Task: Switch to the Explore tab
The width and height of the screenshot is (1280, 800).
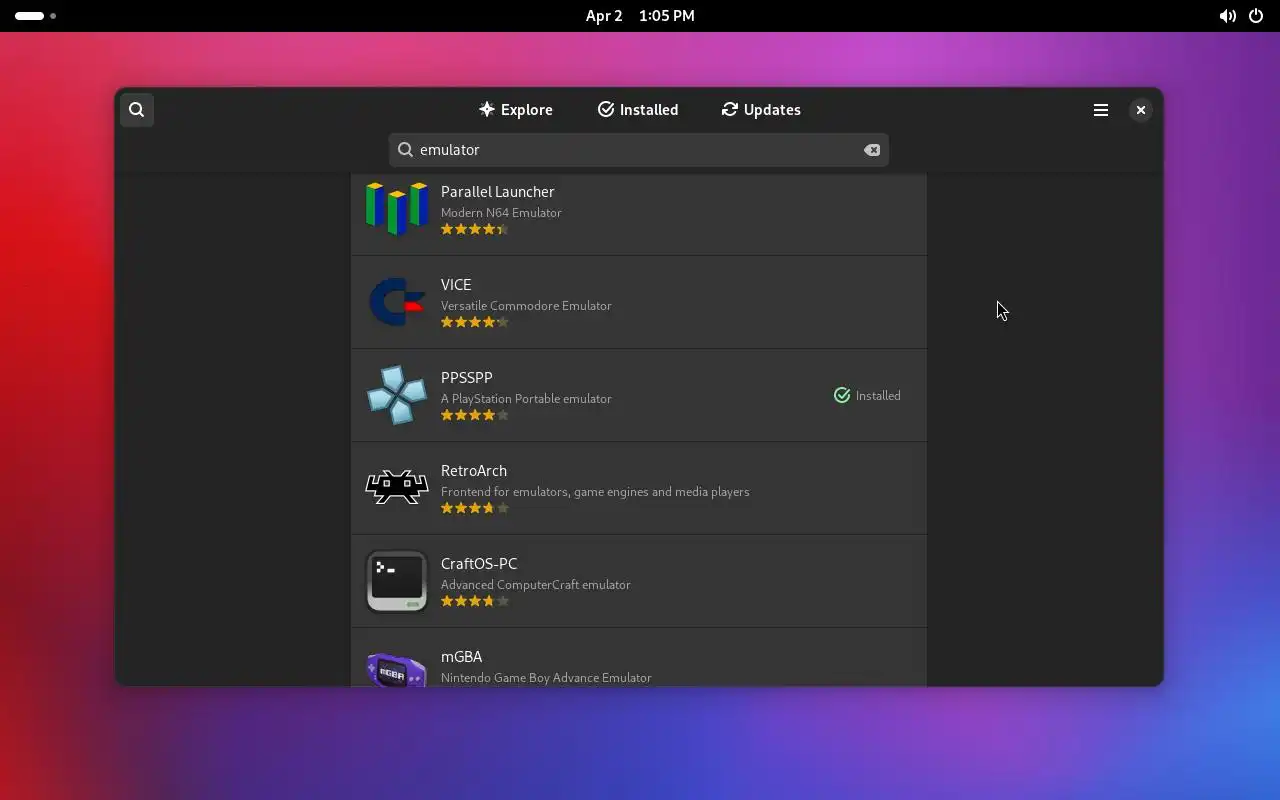Action: click(515, 110)
